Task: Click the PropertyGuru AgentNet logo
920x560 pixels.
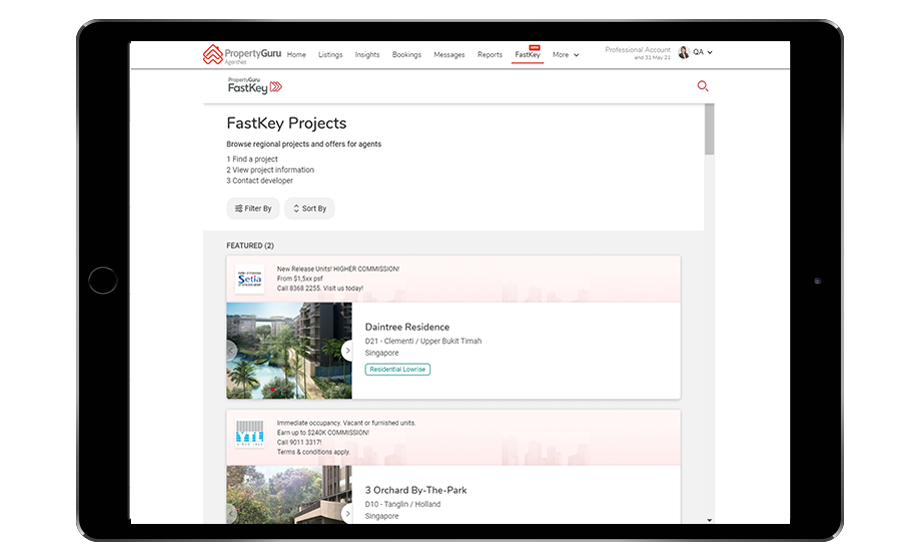Action: [242, 54]
